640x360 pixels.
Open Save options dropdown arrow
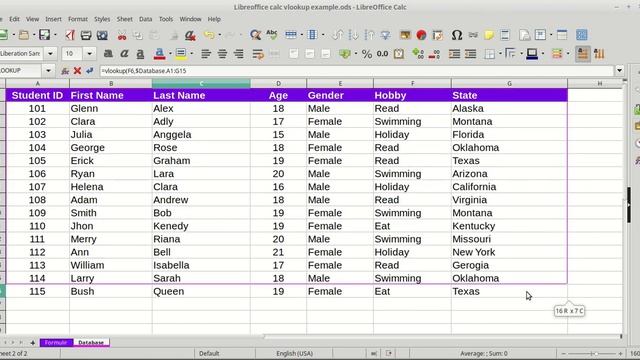(x=55, y=35)
